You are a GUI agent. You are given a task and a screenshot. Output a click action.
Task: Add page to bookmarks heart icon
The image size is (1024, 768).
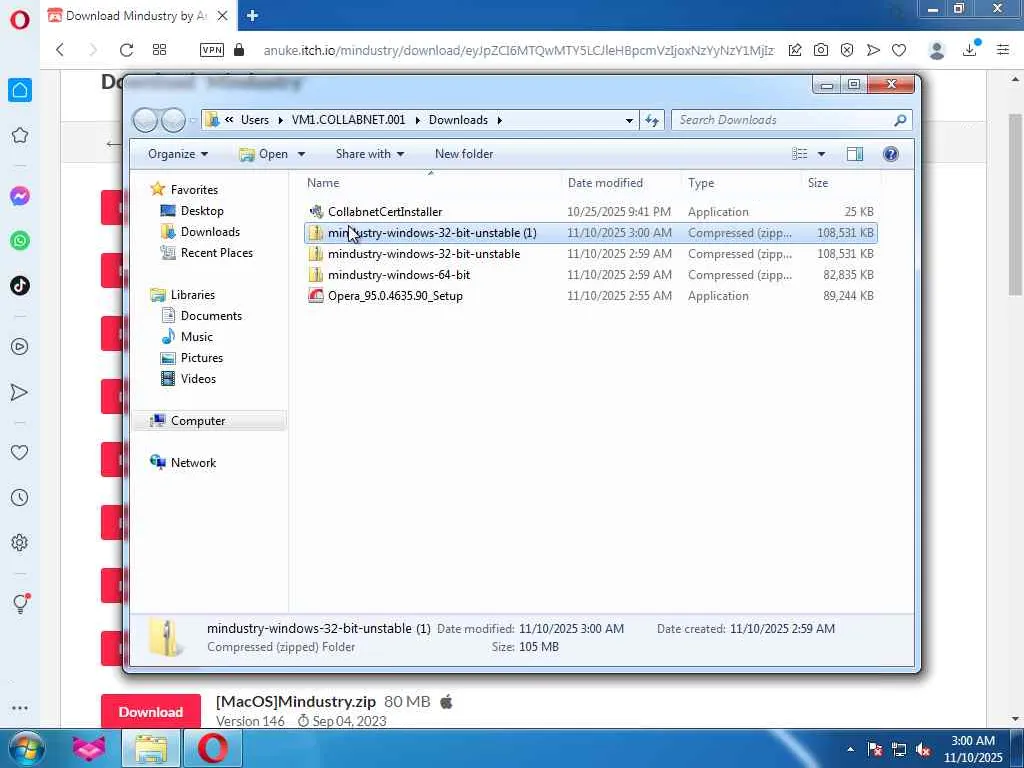click(x=899, y=50)
